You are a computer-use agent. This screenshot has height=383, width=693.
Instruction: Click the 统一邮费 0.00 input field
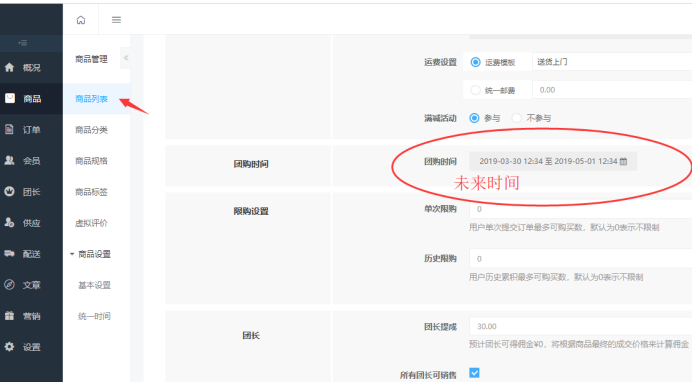pyautogui.click(x=612, y=90)
